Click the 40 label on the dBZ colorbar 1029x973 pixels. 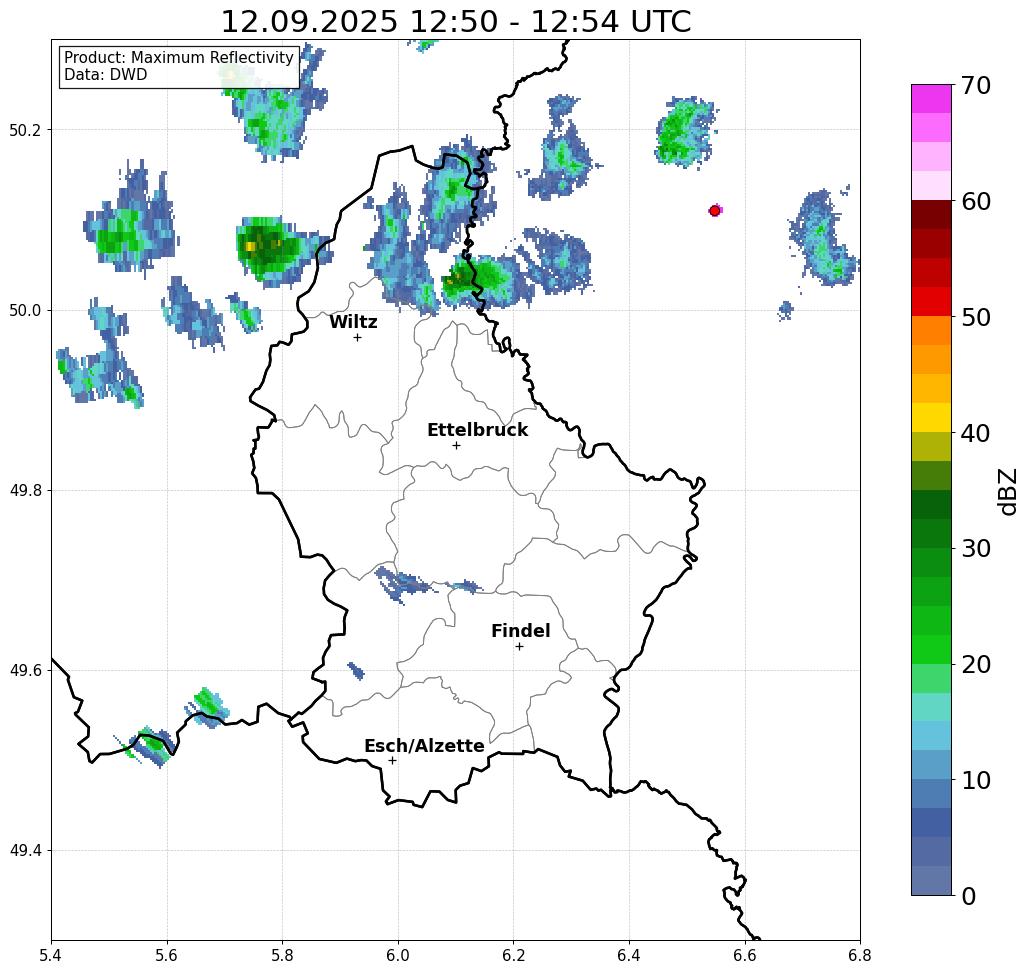975,433
